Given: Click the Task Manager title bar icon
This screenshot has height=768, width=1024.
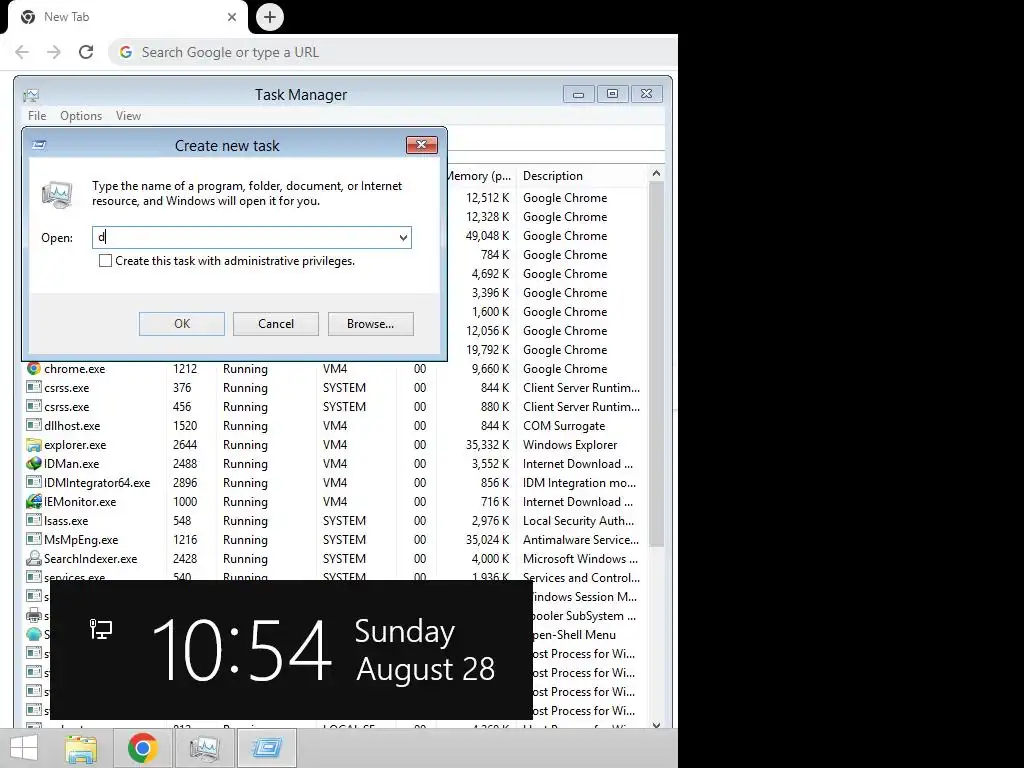Looking at the screenshot, I should (31, 95).
